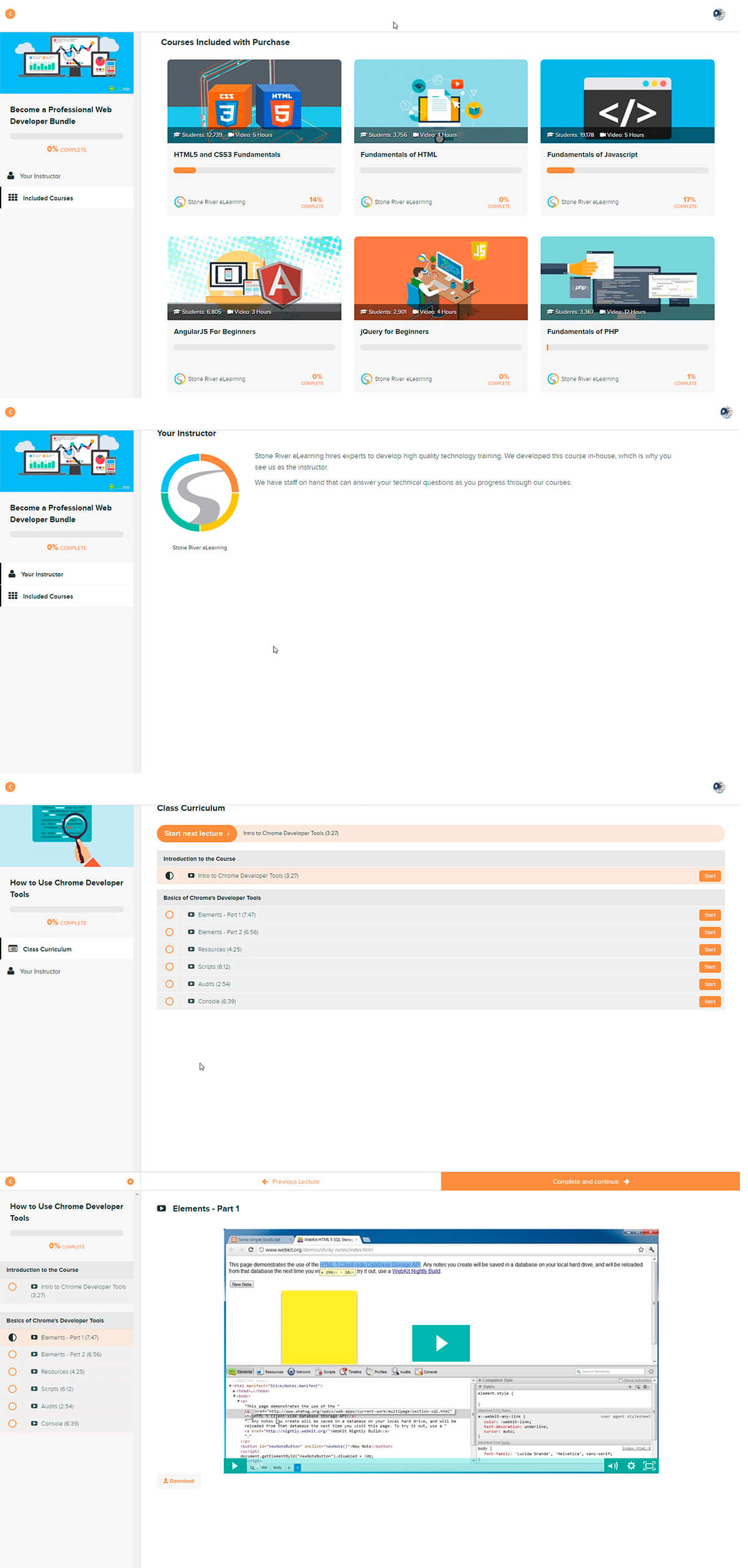Click status circle for Audits in lecture sidebar
The image size is (748, 1568).
pyautogui.click(x=12, y=1406)
